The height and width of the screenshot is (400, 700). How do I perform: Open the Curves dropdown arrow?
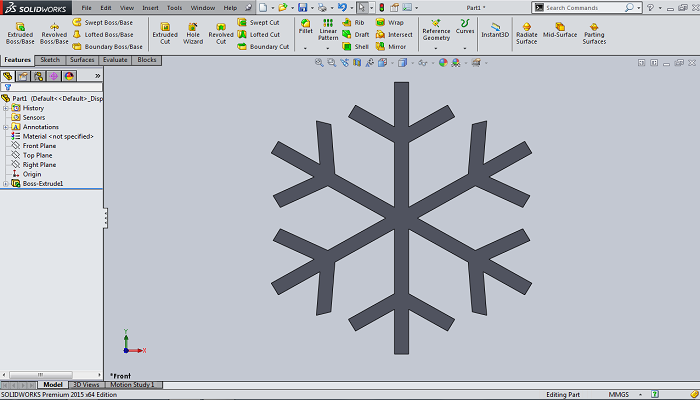[465, 48]
